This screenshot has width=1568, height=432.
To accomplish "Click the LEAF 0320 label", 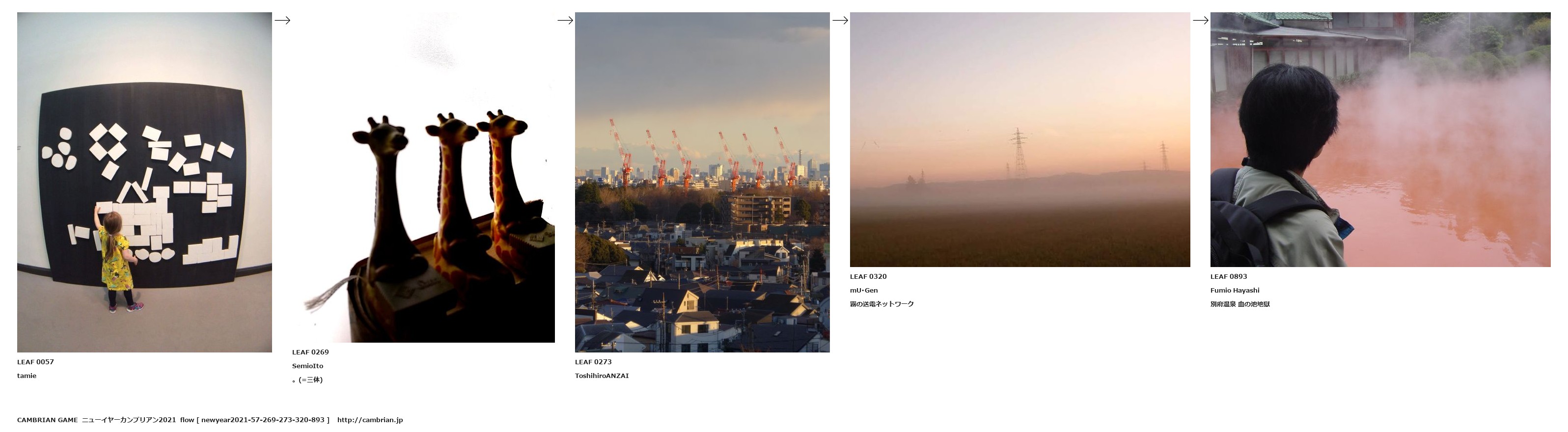I will click(868, 277).
